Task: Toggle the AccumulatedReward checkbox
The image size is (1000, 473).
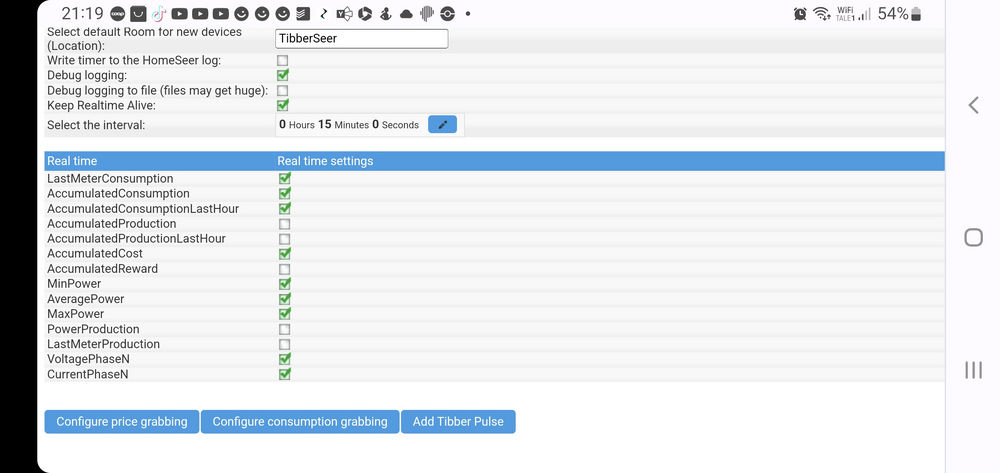Action: tap(285, 269)
